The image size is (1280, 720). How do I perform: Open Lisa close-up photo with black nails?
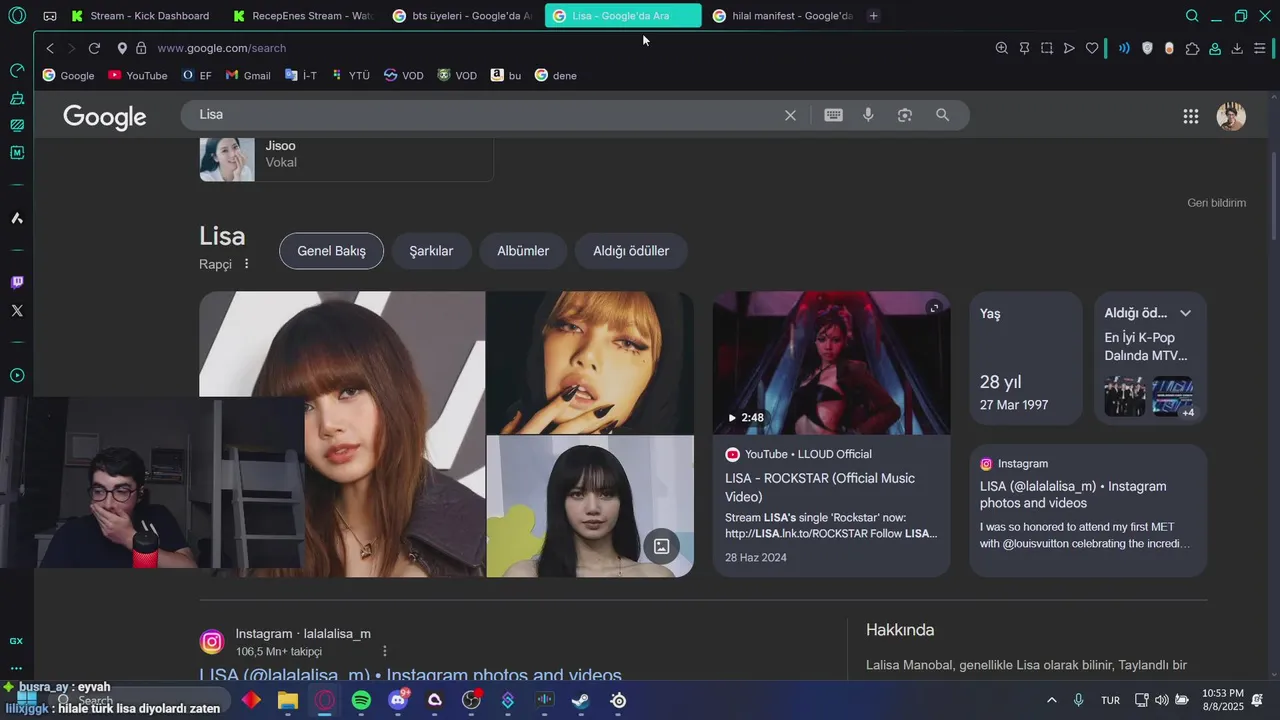(x=590, y=363)
